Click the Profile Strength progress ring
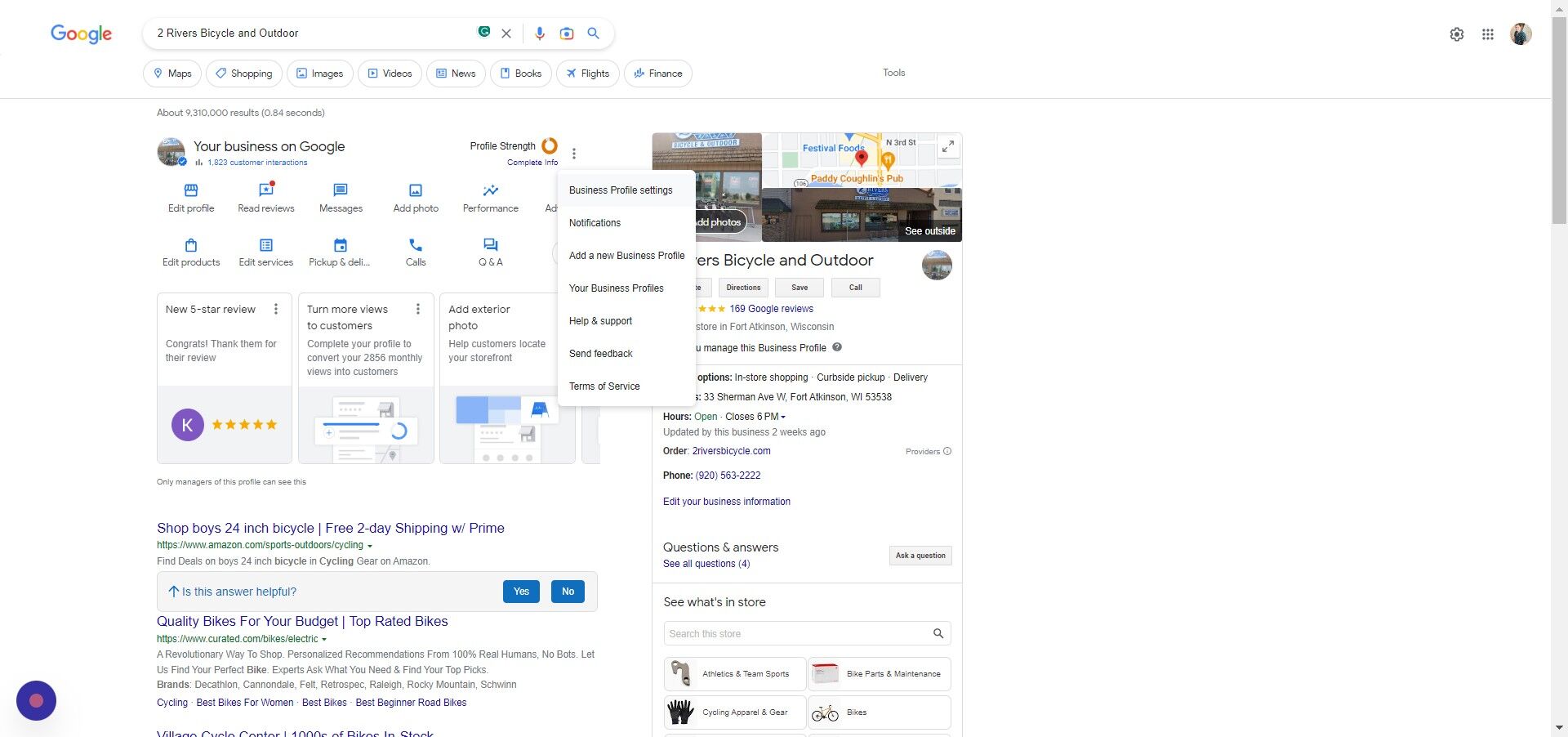 tap(550, 145)
